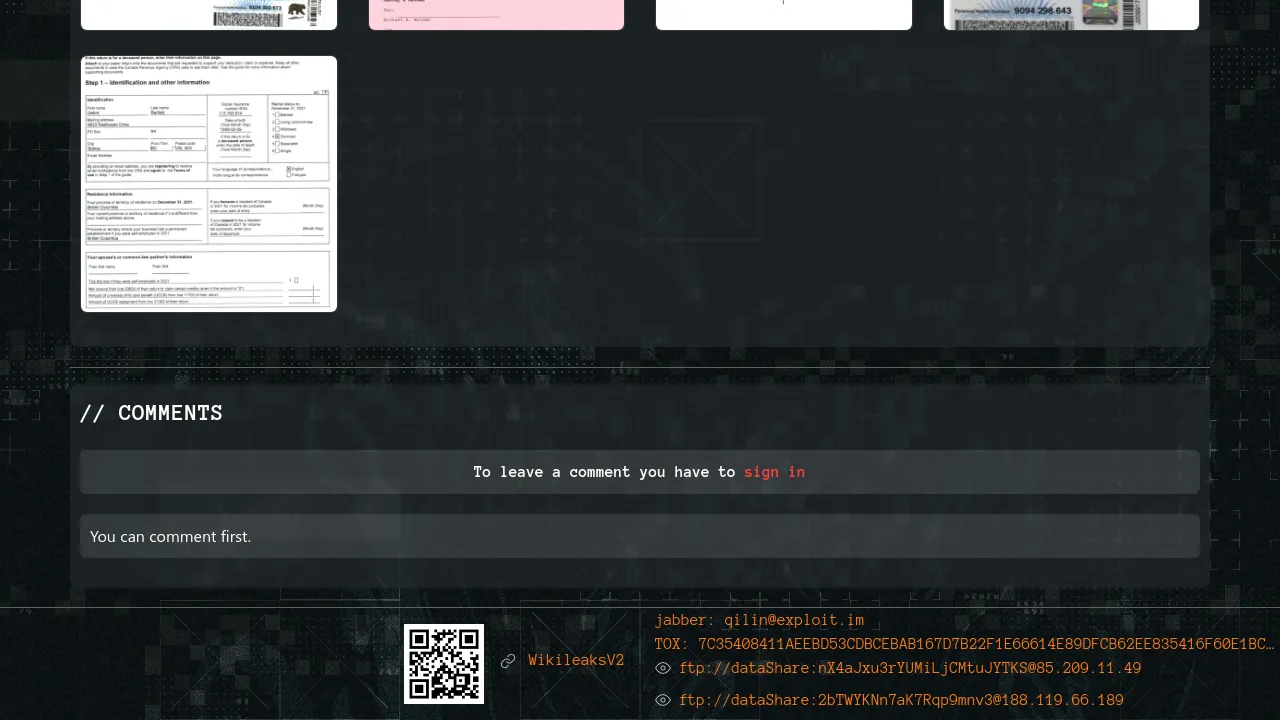The width and height of the screenshot is (1280, 720).
Task: Click the chain link icon beside WikileaksV2
Action: 508,661
